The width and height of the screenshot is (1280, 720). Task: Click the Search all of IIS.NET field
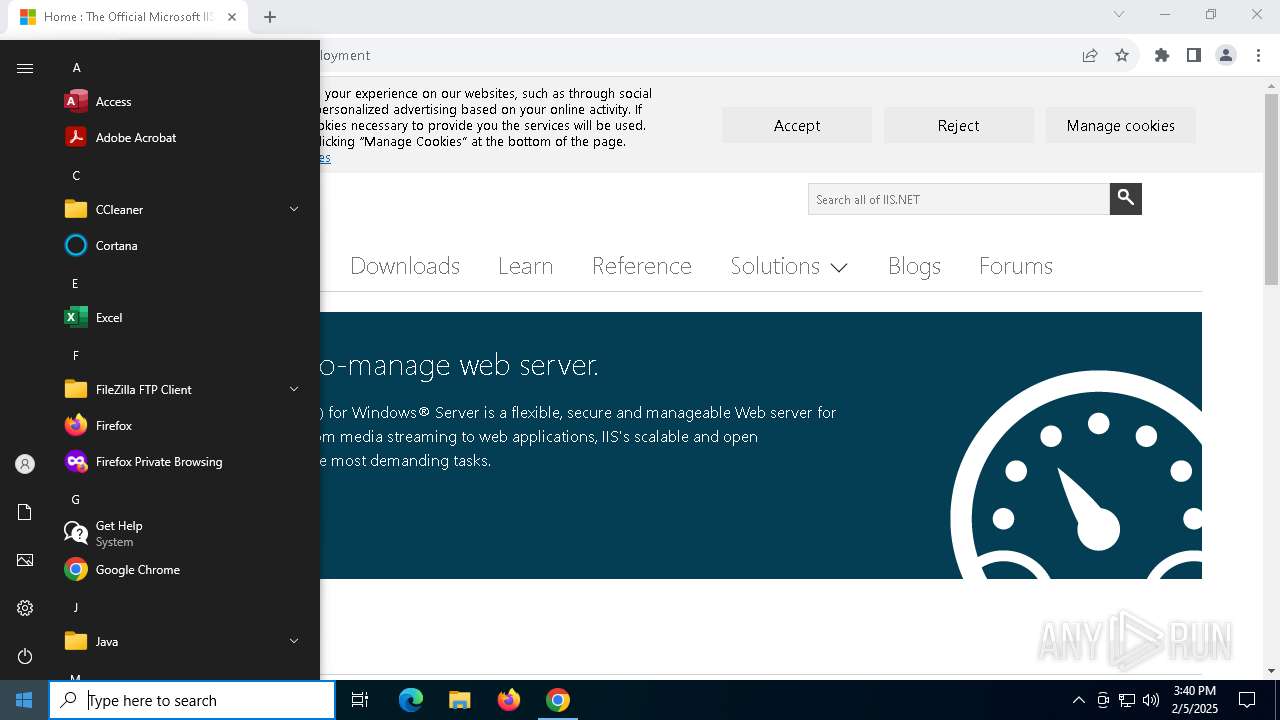pos(959,199)
